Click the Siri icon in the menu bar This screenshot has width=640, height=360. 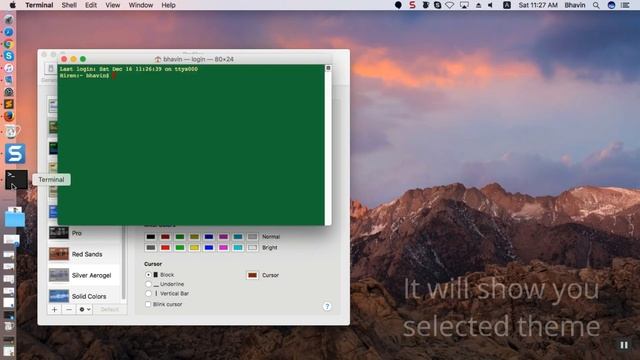[x=611, y=5]
